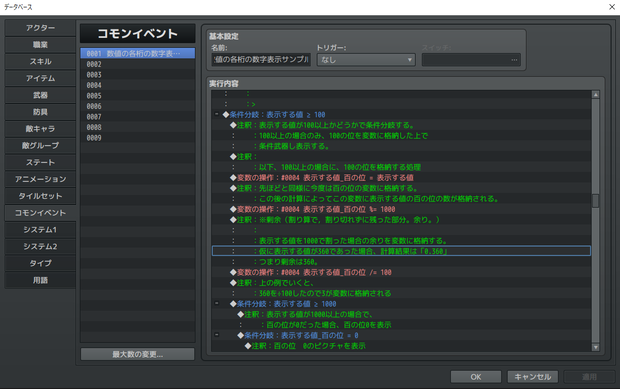Click the 適用 button
Image resolution: width=620 pixels, height=389 pixels.
click(x=589, y=377)
